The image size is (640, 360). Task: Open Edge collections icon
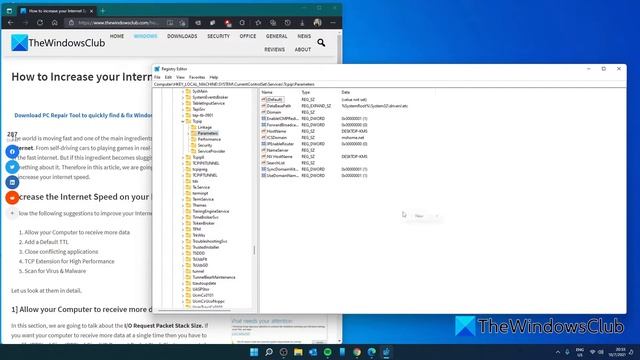pyautogui.click(x=273, y=23)
